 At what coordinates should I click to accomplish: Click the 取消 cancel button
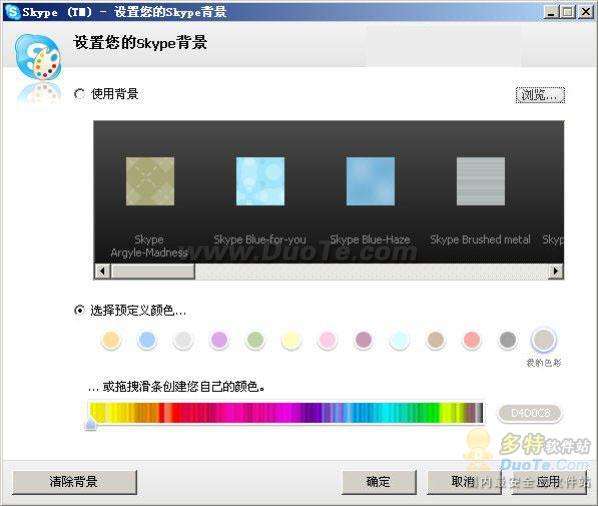(x=463, y=482)
